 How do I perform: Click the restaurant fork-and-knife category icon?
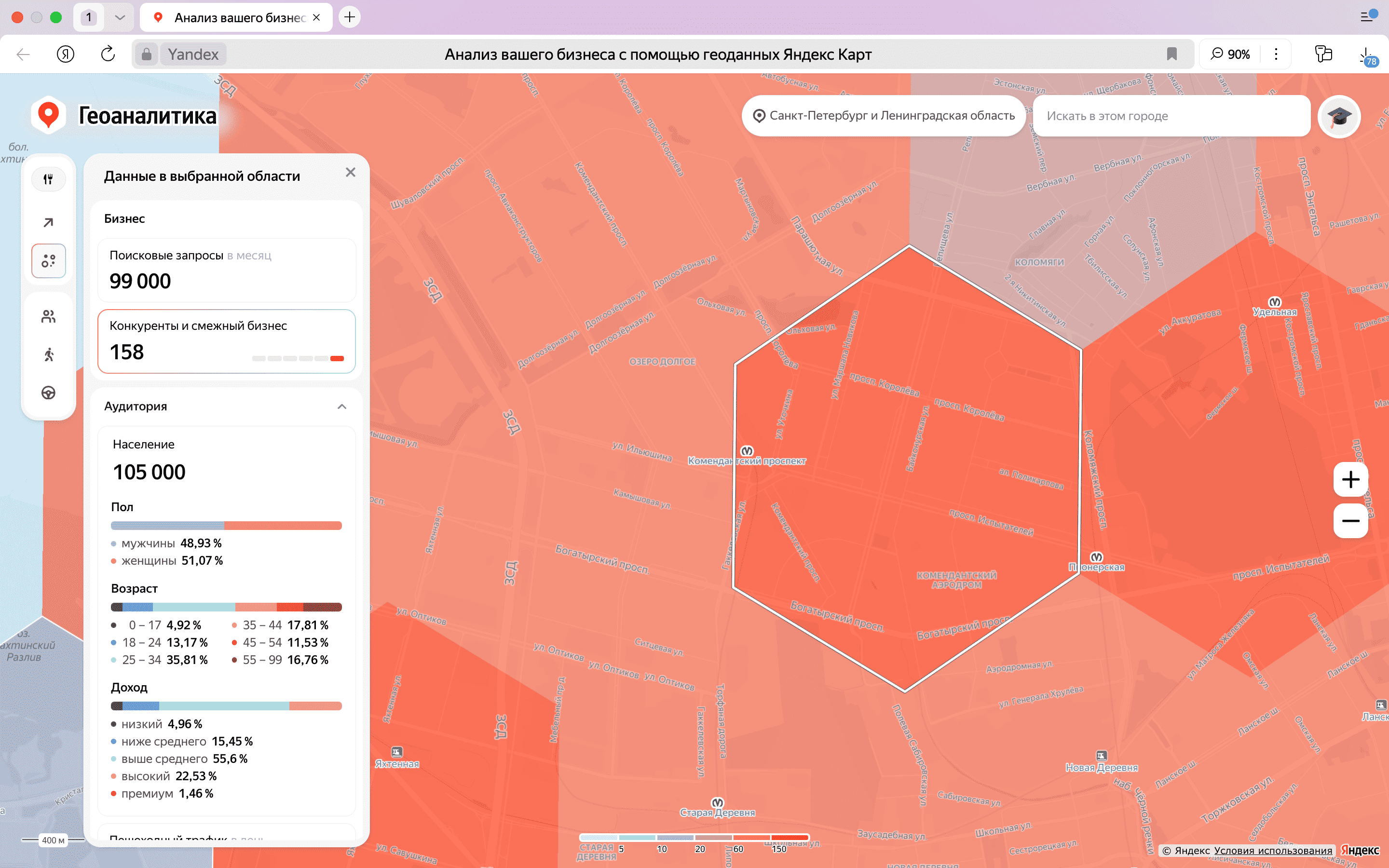tap(48, 179)
